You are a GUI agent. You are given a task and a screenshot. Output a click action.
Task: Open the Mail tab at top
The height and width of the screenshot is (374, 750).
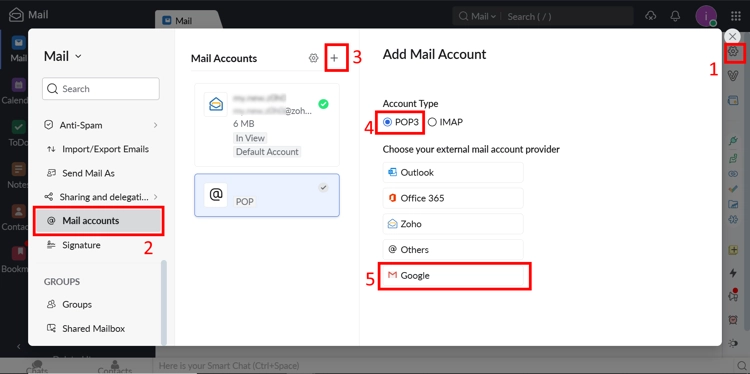click(187, 20)
